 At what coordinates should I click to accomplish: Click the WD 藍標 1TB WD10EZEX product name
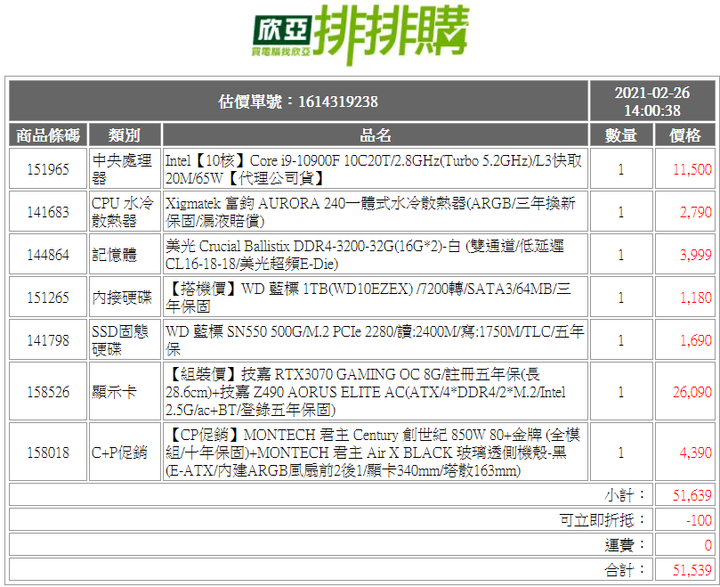tap(368, 297)
